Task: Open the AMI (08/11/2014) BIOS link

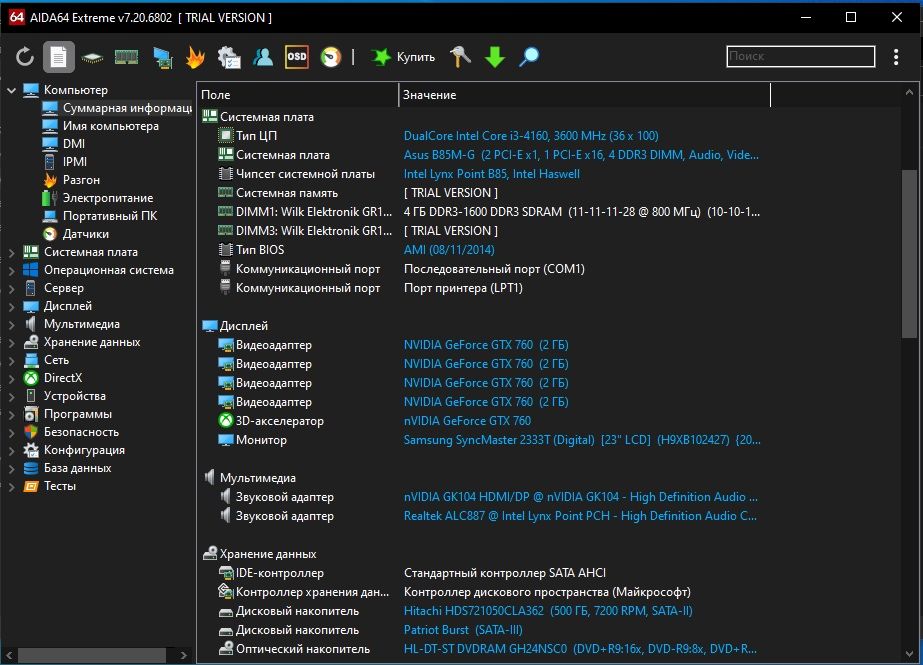Action: point(449,250)
